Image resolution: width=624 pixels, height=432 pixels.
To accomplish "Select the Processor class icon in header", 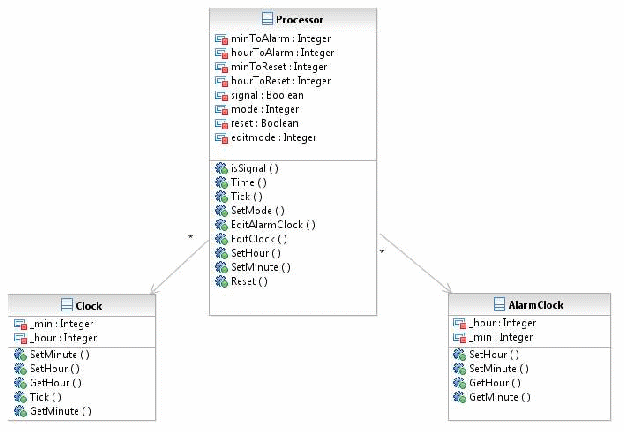I will tap(267, 19).
